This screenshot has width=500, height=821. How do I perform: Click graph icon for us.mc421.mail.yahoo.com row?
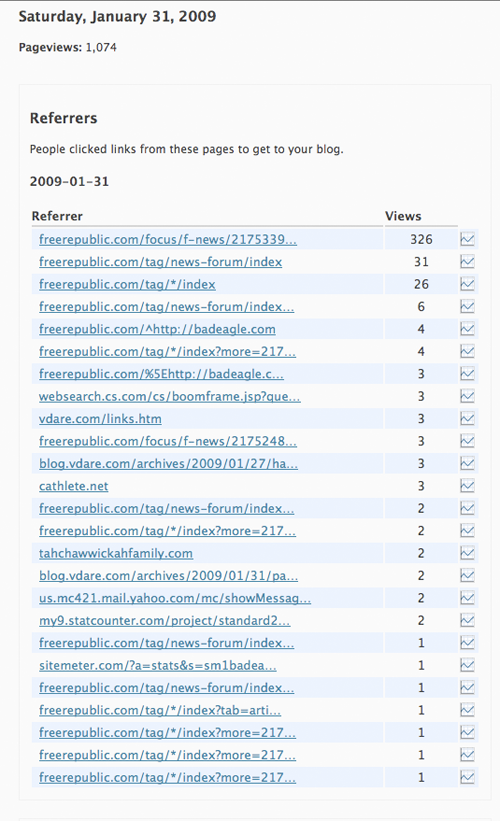click(x=467, y=598)
